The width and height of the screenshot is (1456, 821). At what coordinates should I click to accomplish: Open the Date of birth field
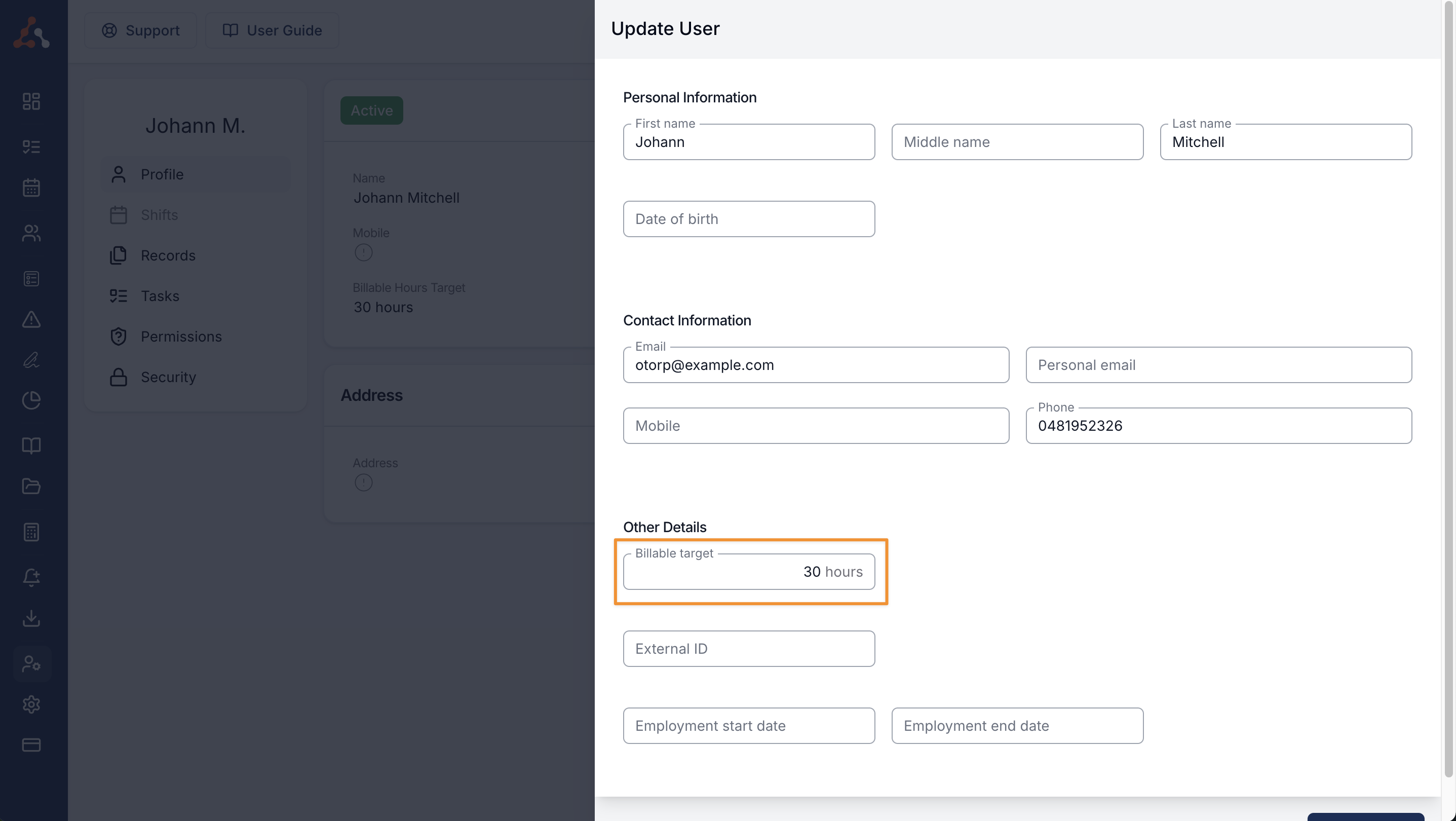click(x=749, y=219)
